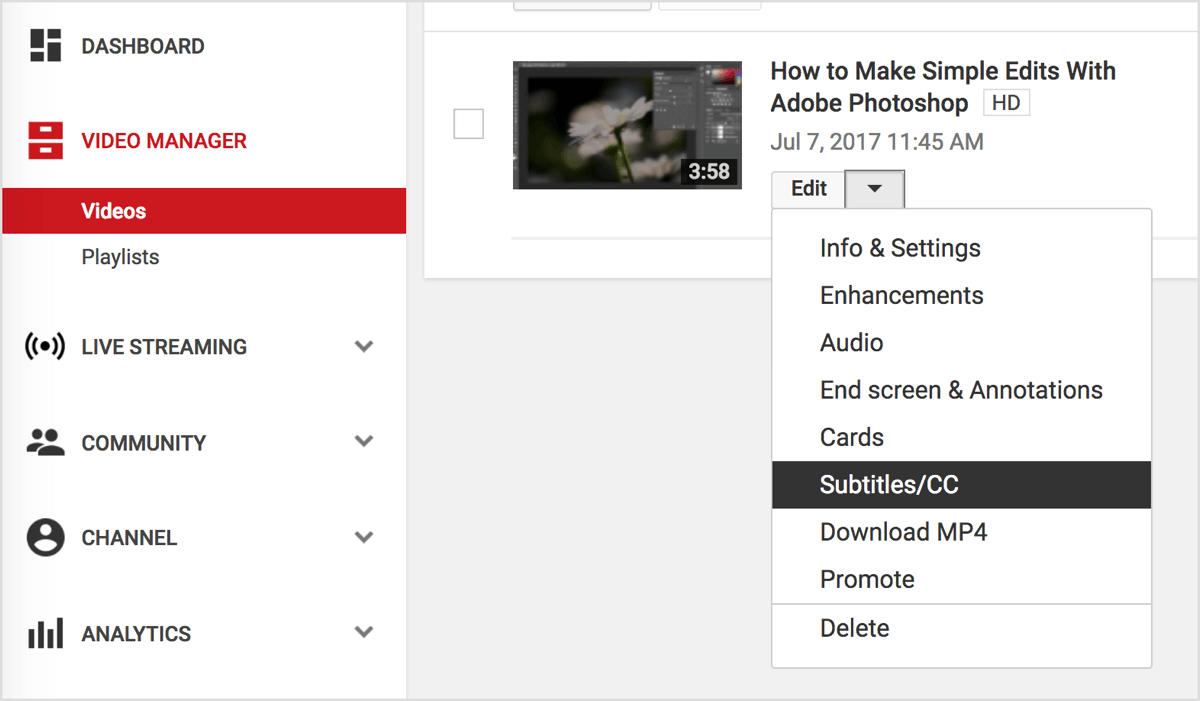Screen dimensions: 1200x701
Task: Select End screen & Annotations
Action: pyautogui.click(x=961, y=390)
